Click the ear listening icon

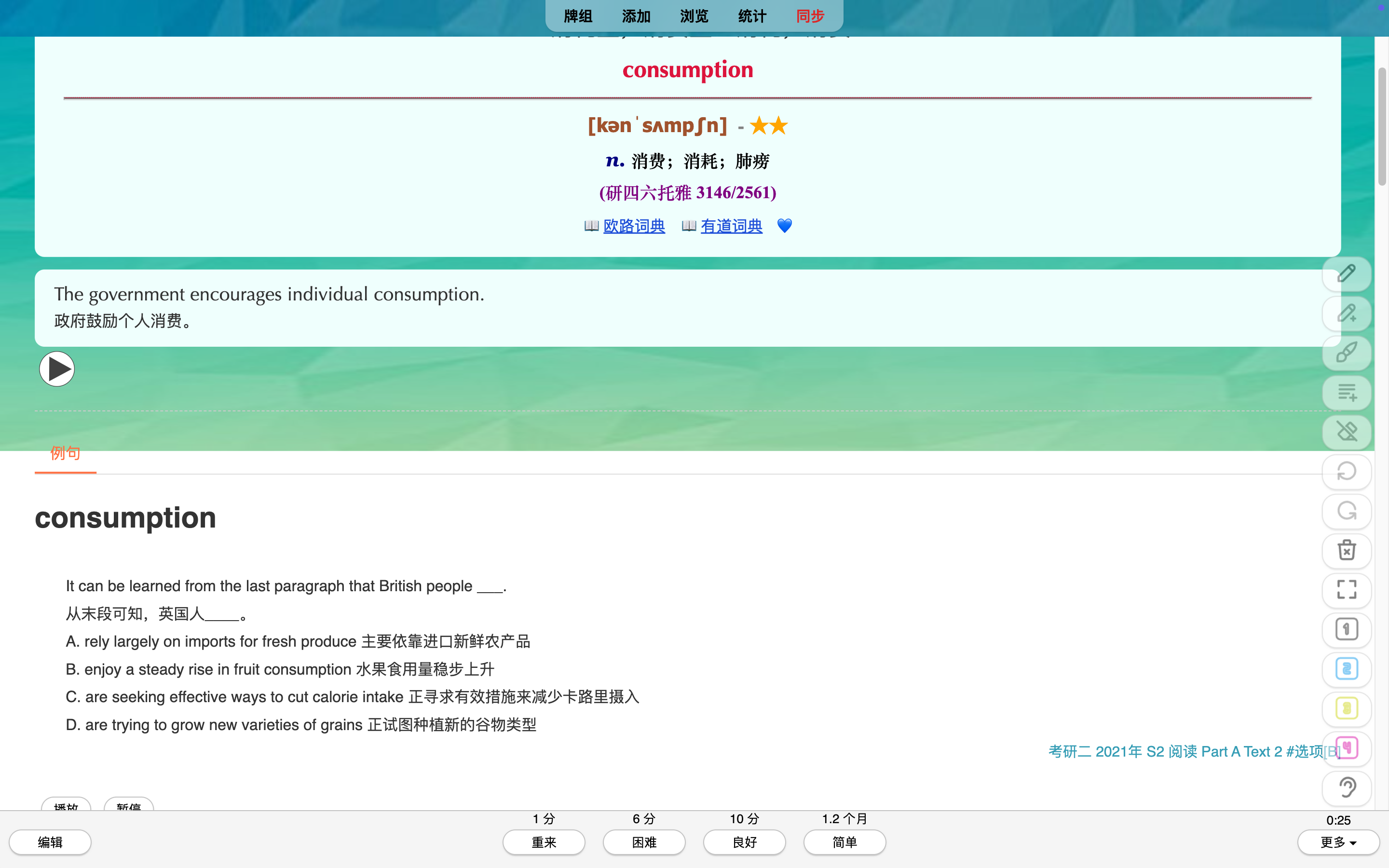click(1346, 787)
